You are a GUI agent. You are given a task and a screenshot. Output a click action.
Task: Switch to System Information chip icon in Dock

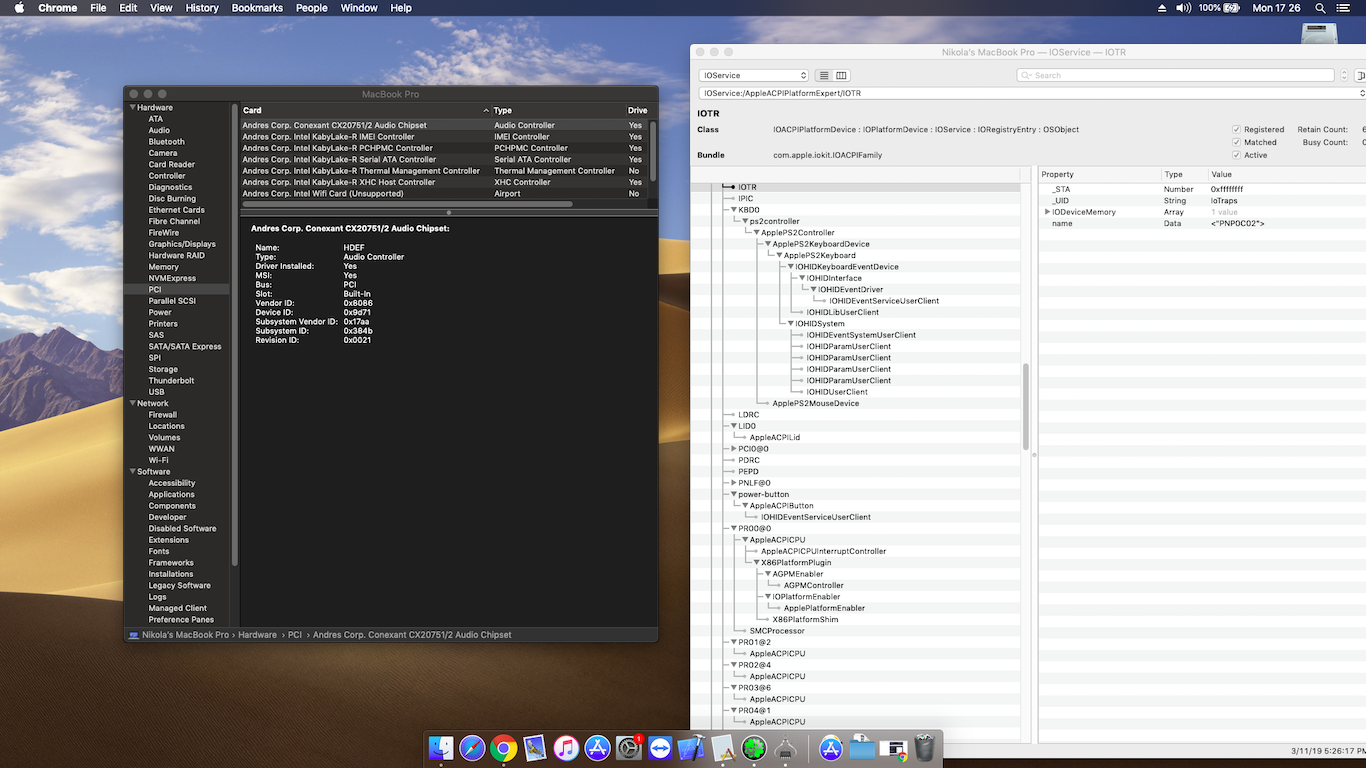(786, 747)
